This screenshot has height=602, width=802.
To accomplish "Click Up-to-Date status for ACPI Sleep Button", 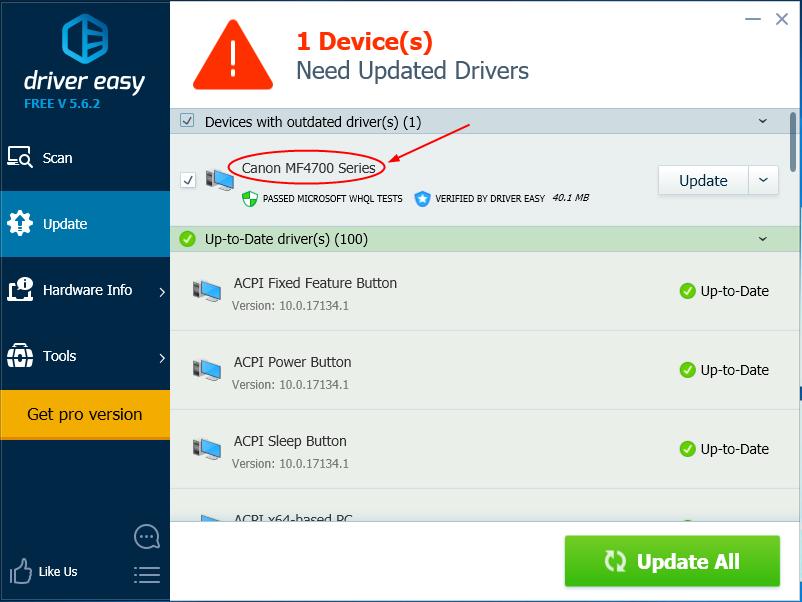I will pyautogui.click(x=734, y=449).
